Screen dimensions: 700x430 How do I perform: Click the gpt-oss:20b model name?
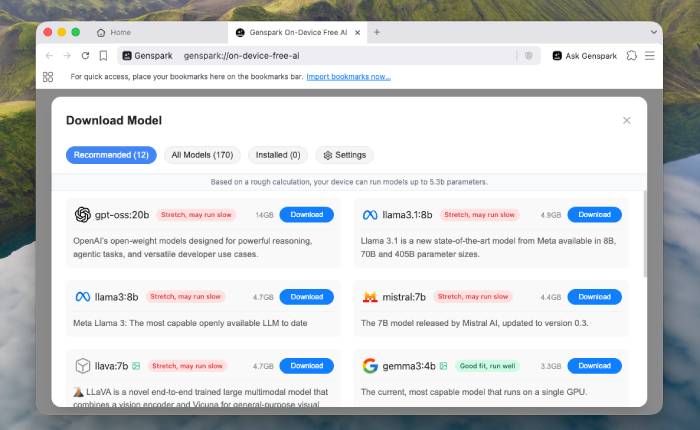click(122, 215)
